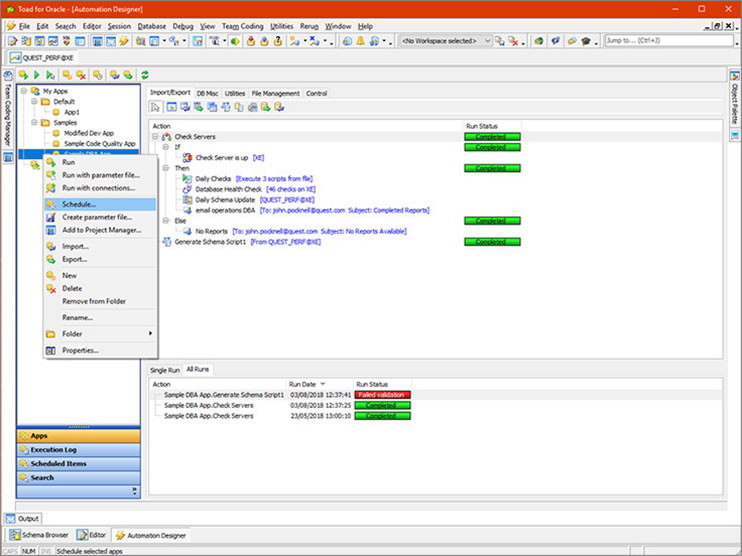Viewport: 742px width, 556px height.
Task: Click the Apps navigation pane button
Action: pos(79,436)
